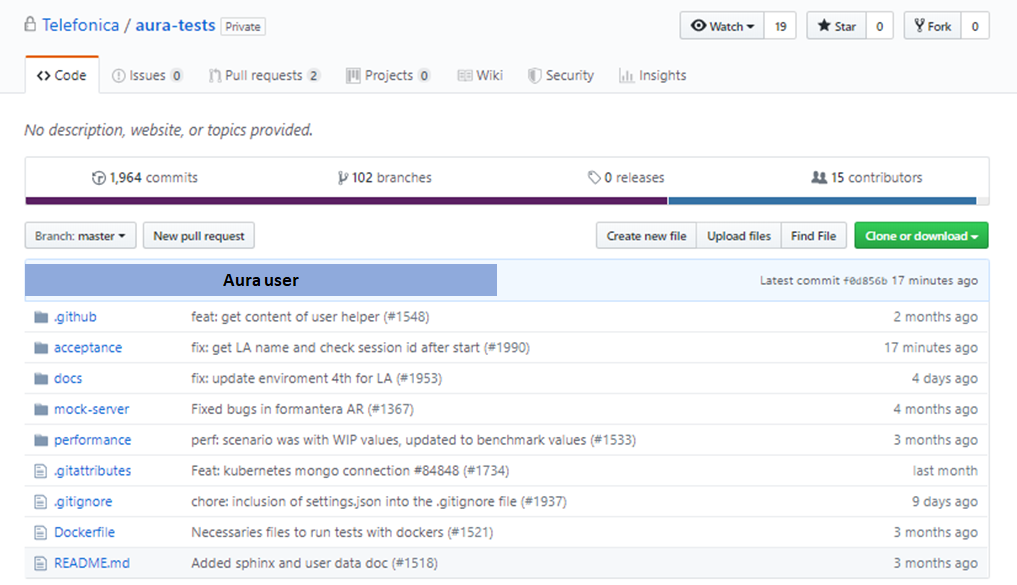Screen dimensions: 1017x585
Task: Click the private repository lock icon
Action: [30, 25]
